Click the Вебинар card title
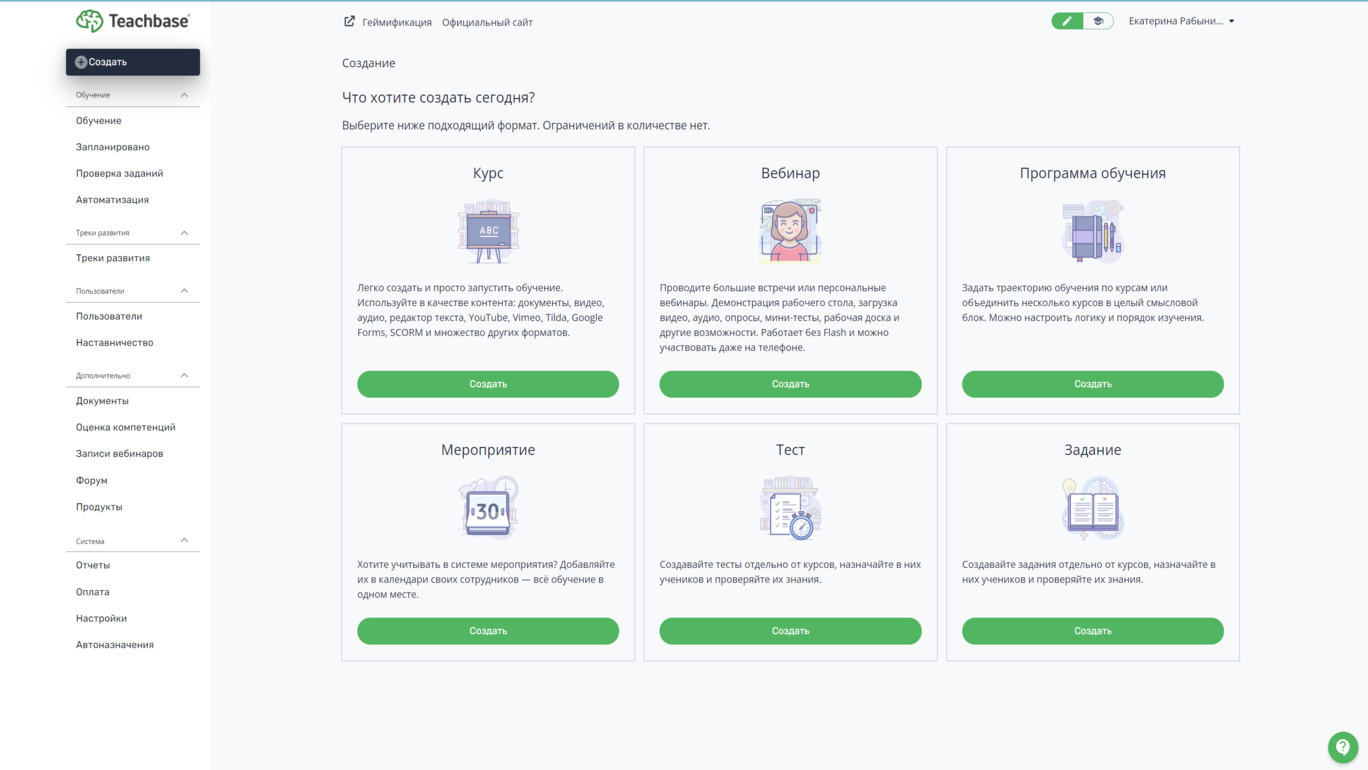The image size is (1368, 770). [x=790, y=174]
